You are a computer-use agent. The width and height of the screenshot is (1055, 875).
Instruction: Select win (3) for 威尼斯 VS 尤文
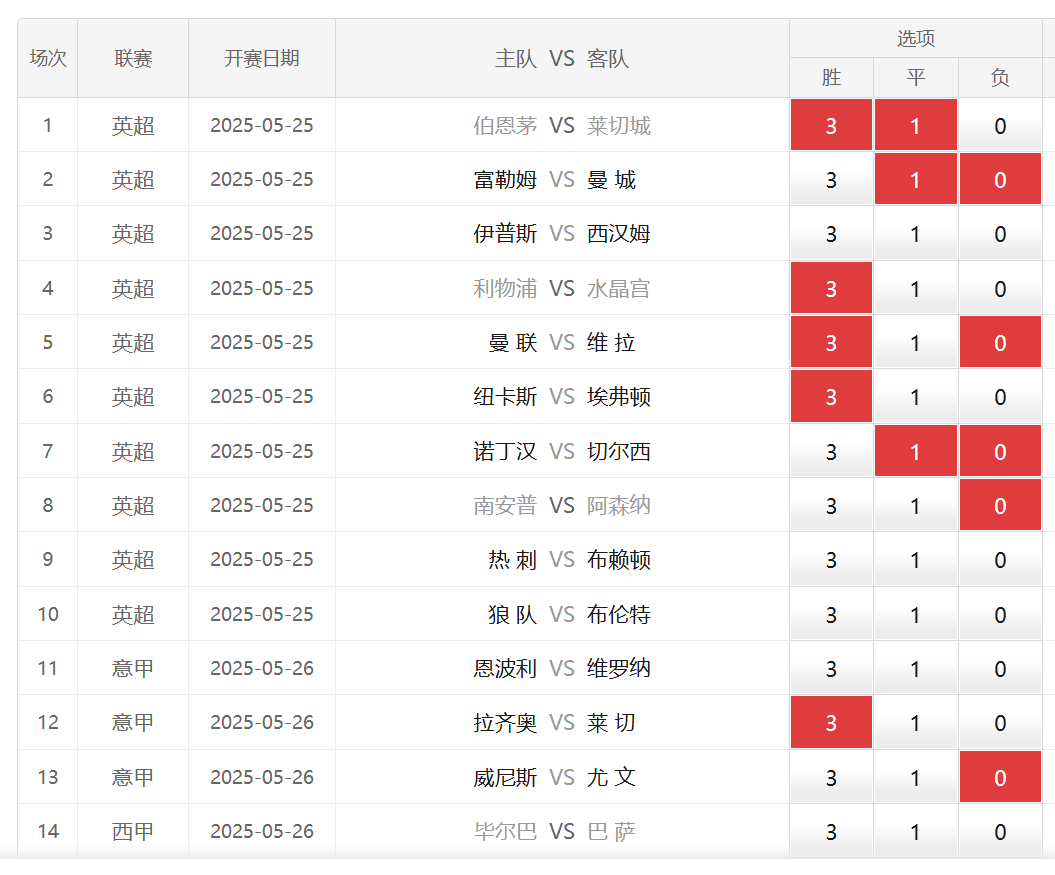831,777
